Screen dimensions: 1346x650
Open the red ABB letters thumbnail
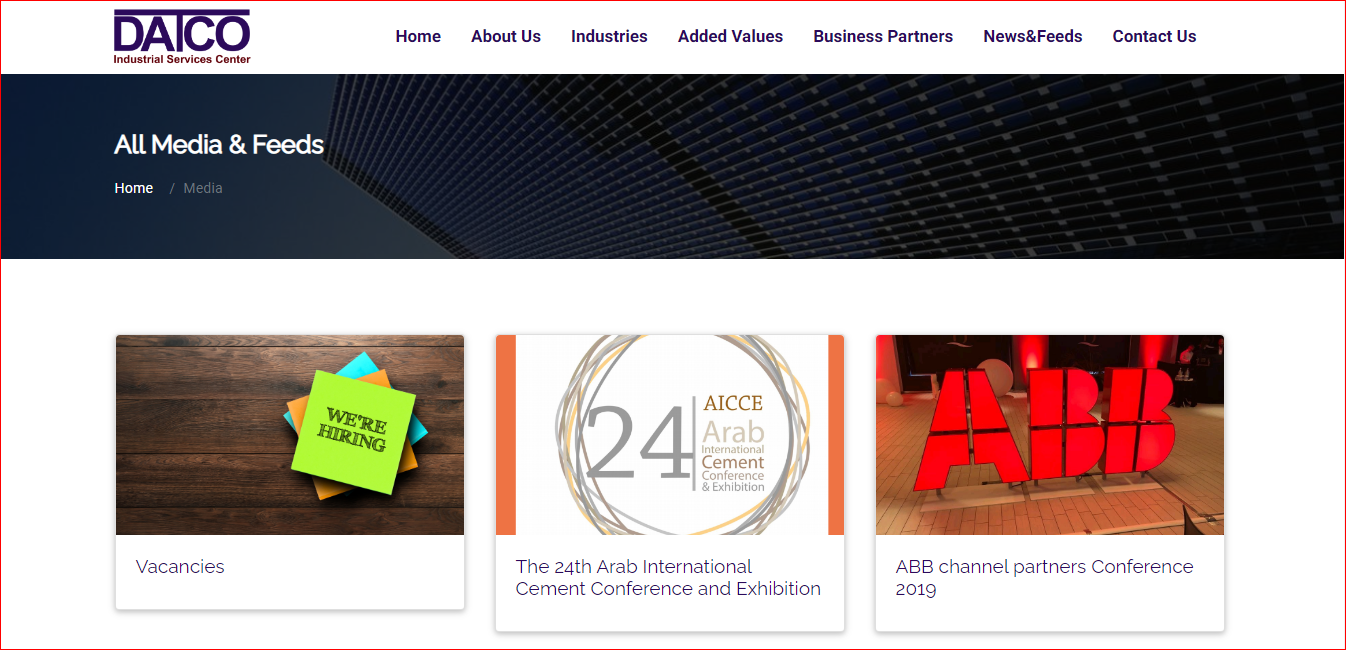click(1050, 435)
